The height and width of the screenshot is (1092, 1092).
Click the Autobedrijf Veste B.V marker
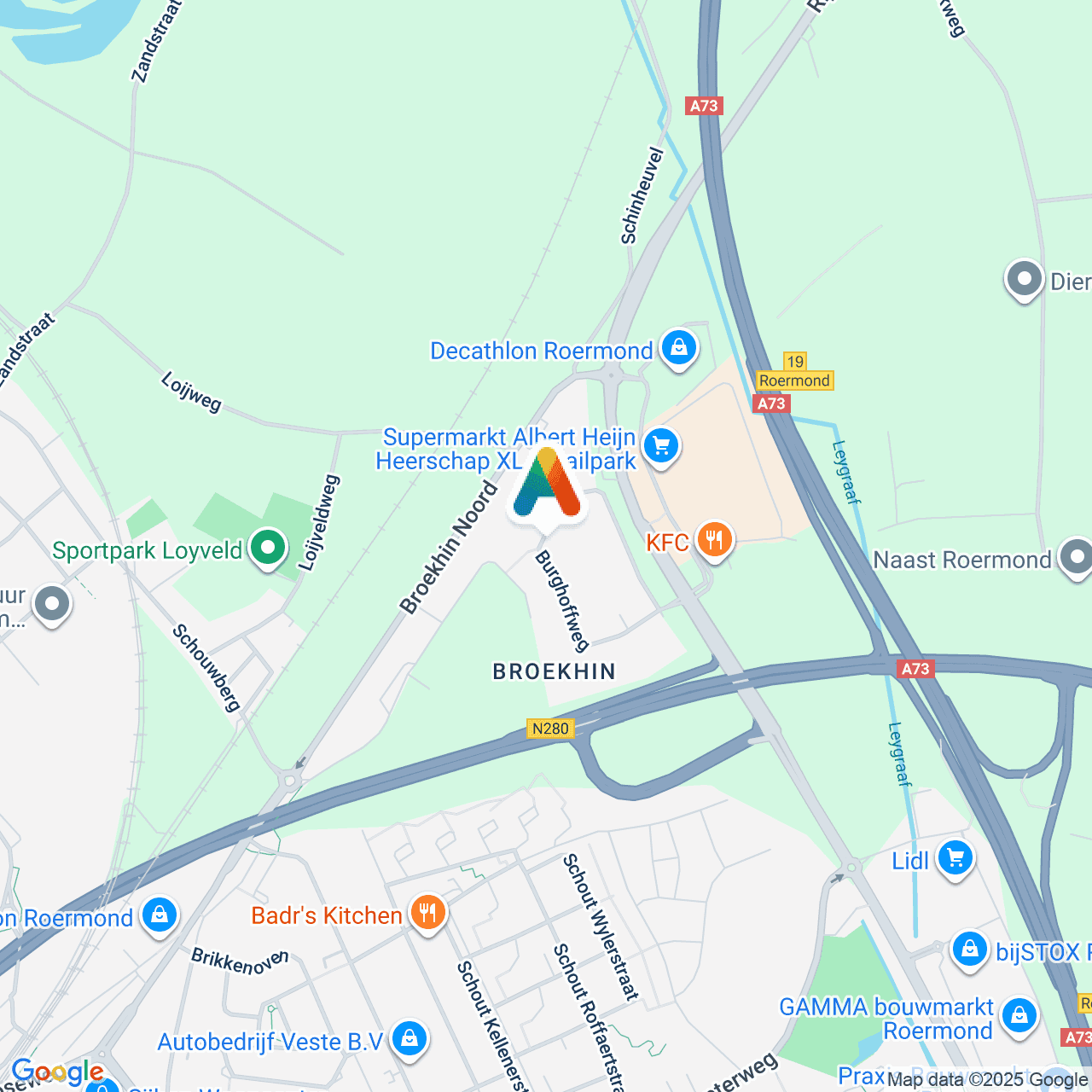click(409, 1041)
